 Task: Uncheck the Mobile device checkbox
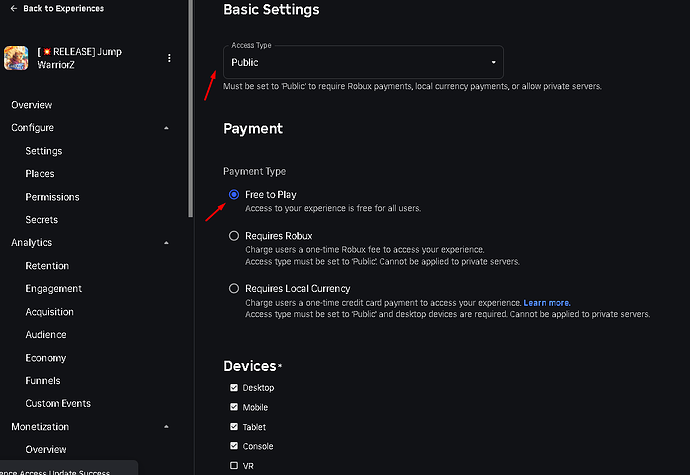(234, 407)
